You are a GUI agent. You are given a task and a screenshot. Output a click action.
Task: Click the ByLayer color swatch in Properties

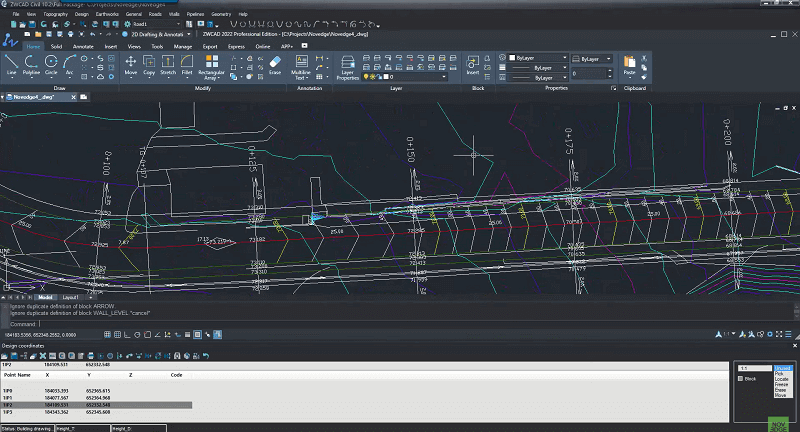point(512,58)
